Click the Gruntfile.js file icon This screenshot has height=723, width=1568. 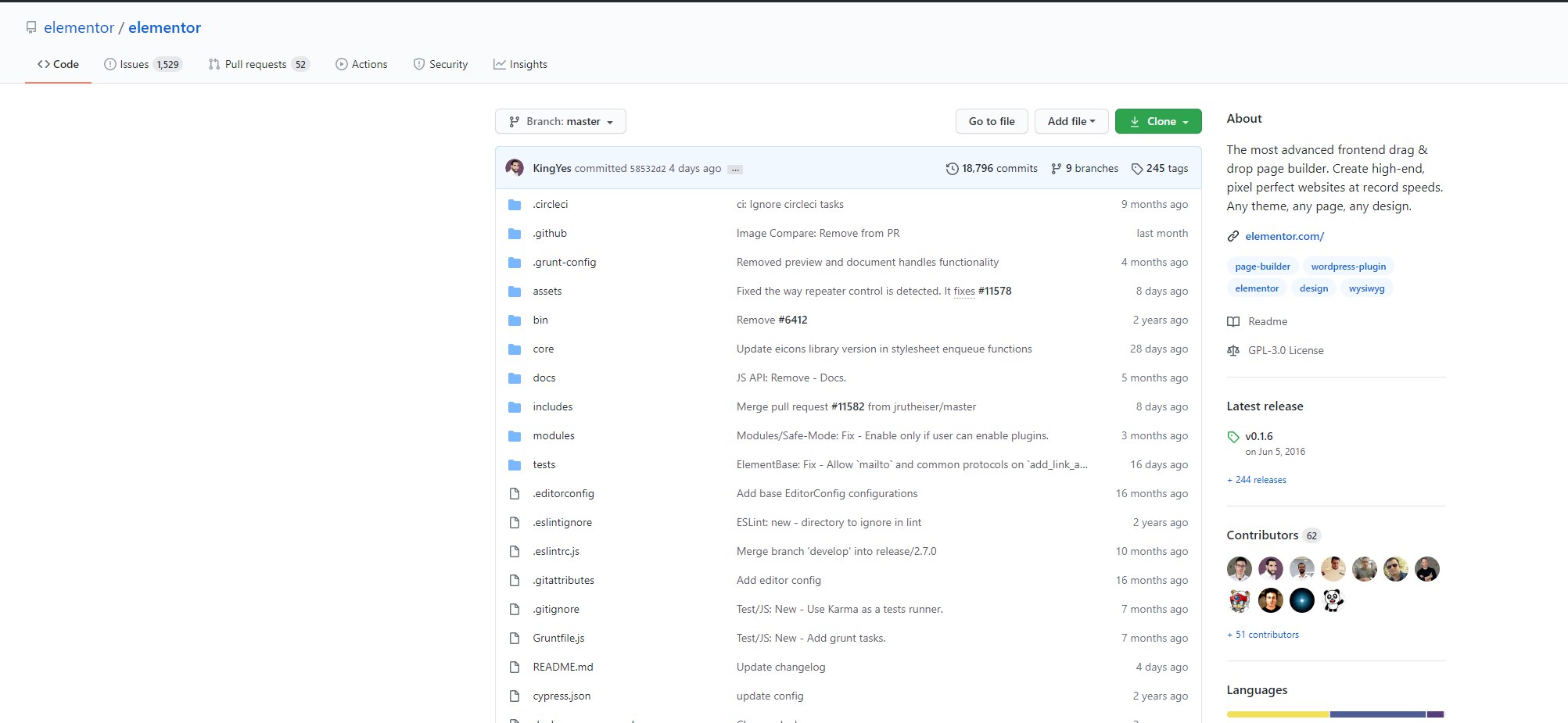515,639
